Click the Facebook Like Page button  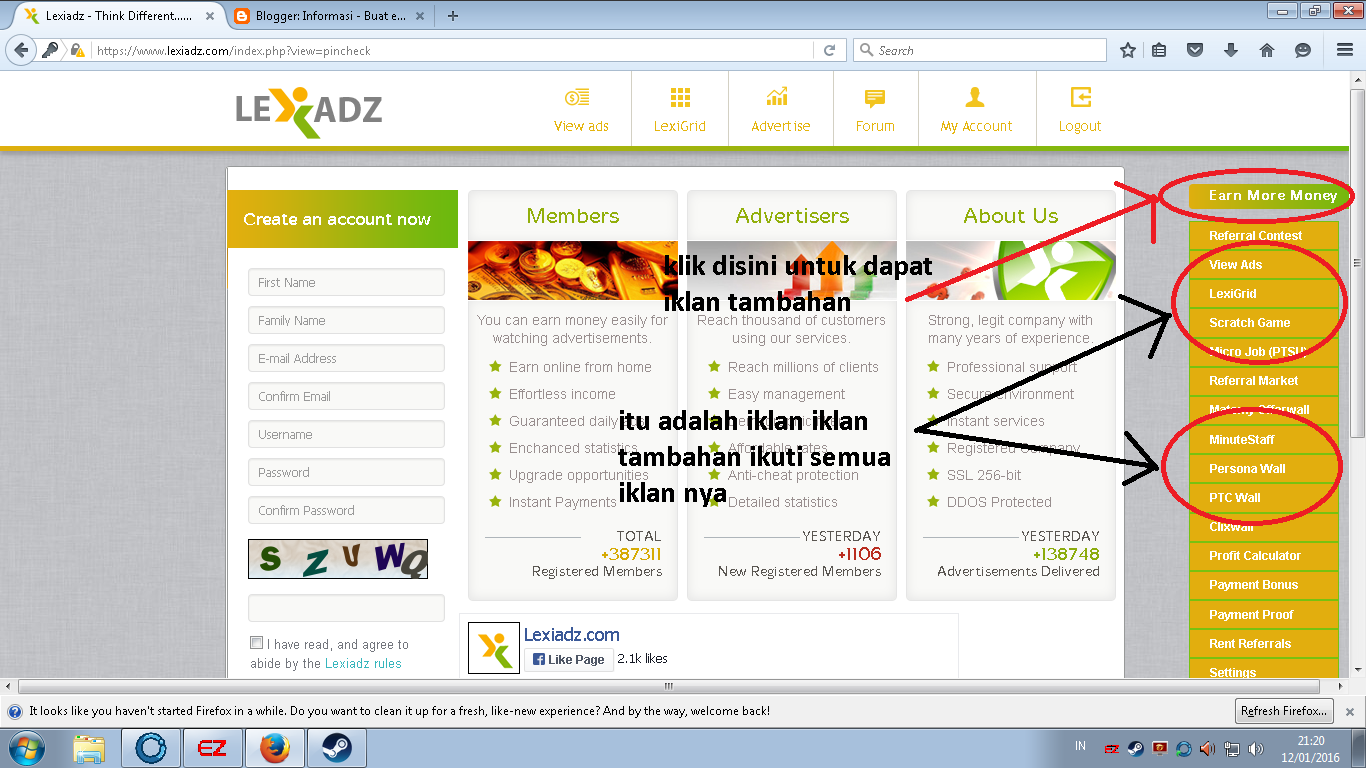click(x=567, y=659)
